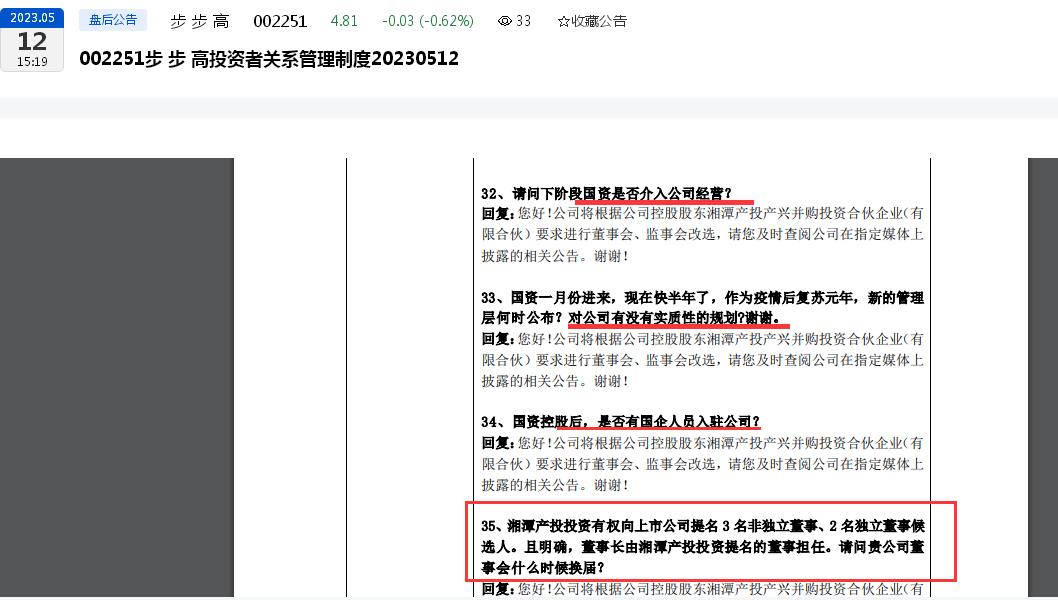This screenshot has height=600, width=1058.
Task: Click the 盘后公告 tag
Action: tap(113, 20)
